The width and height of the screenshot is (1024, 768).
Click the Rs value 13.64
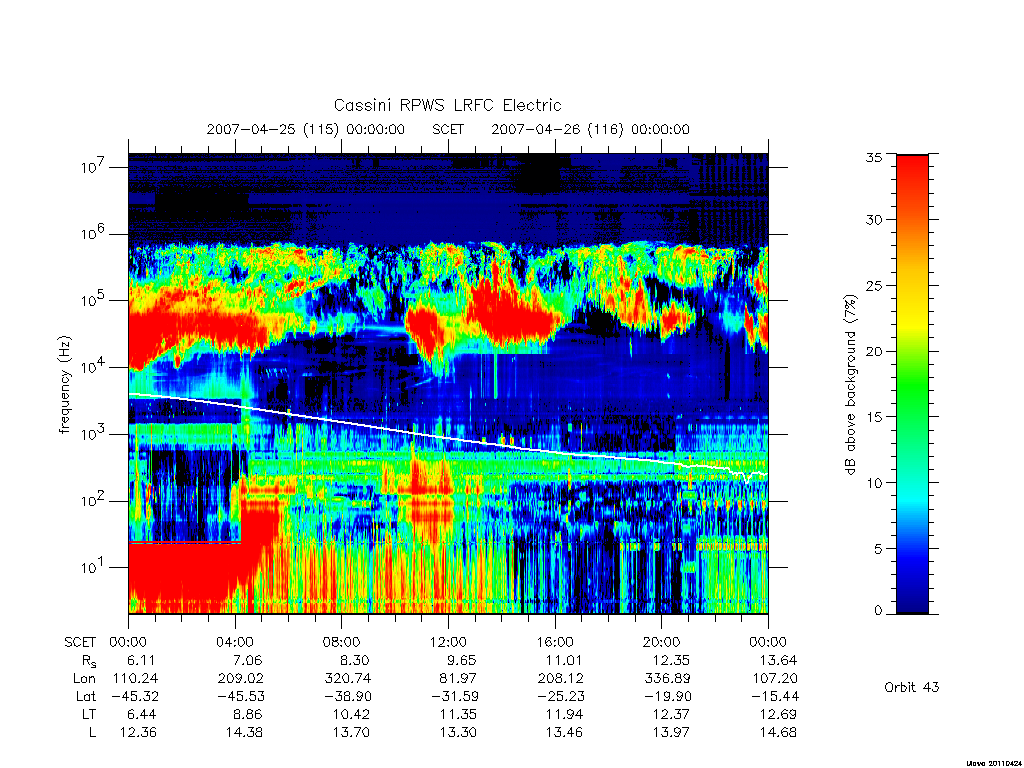tap(778, 660)
